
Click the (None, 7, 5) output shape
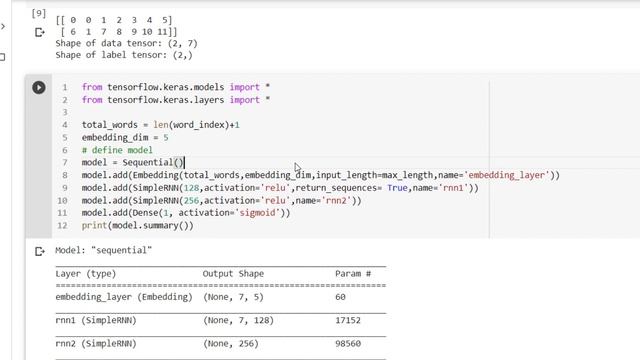(233, 297)
